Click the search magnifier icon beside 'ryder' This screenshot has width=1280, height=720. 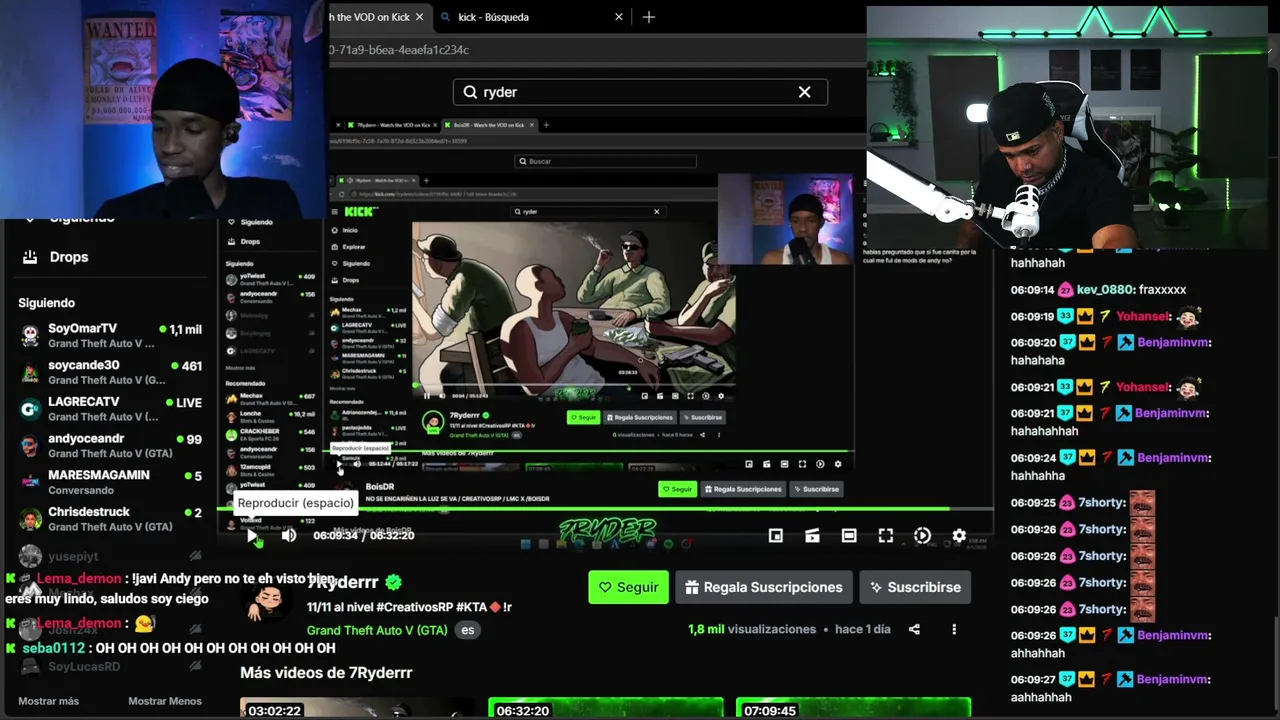pos(470,92)
